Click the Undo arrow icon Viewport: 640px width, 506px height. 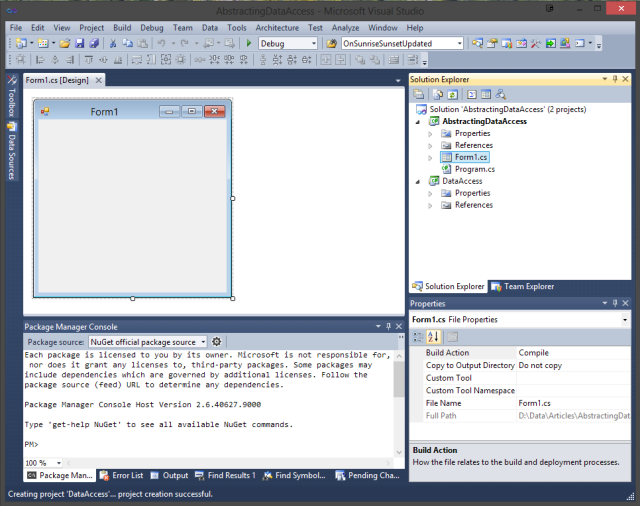pyautogui.click(x=162, y=43)
